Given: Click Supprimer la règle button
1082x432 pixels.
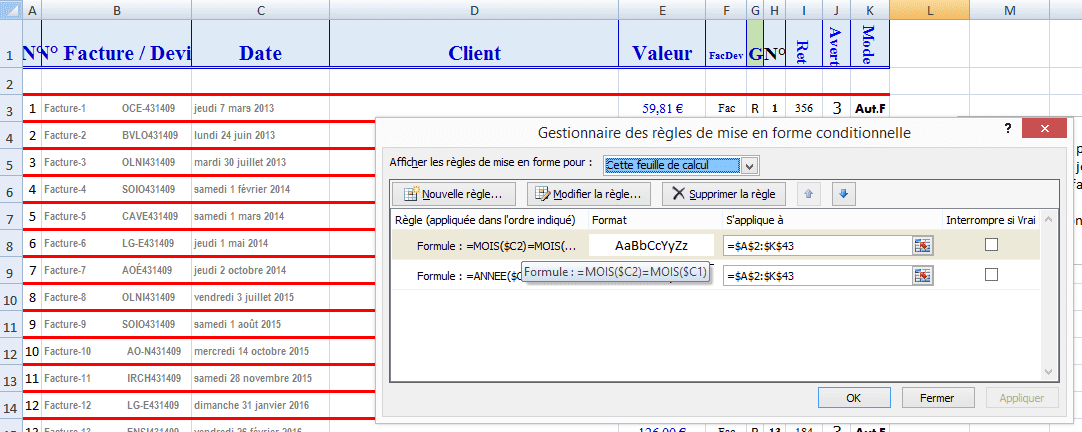Looking at the screenshot, I should point(724,194).
